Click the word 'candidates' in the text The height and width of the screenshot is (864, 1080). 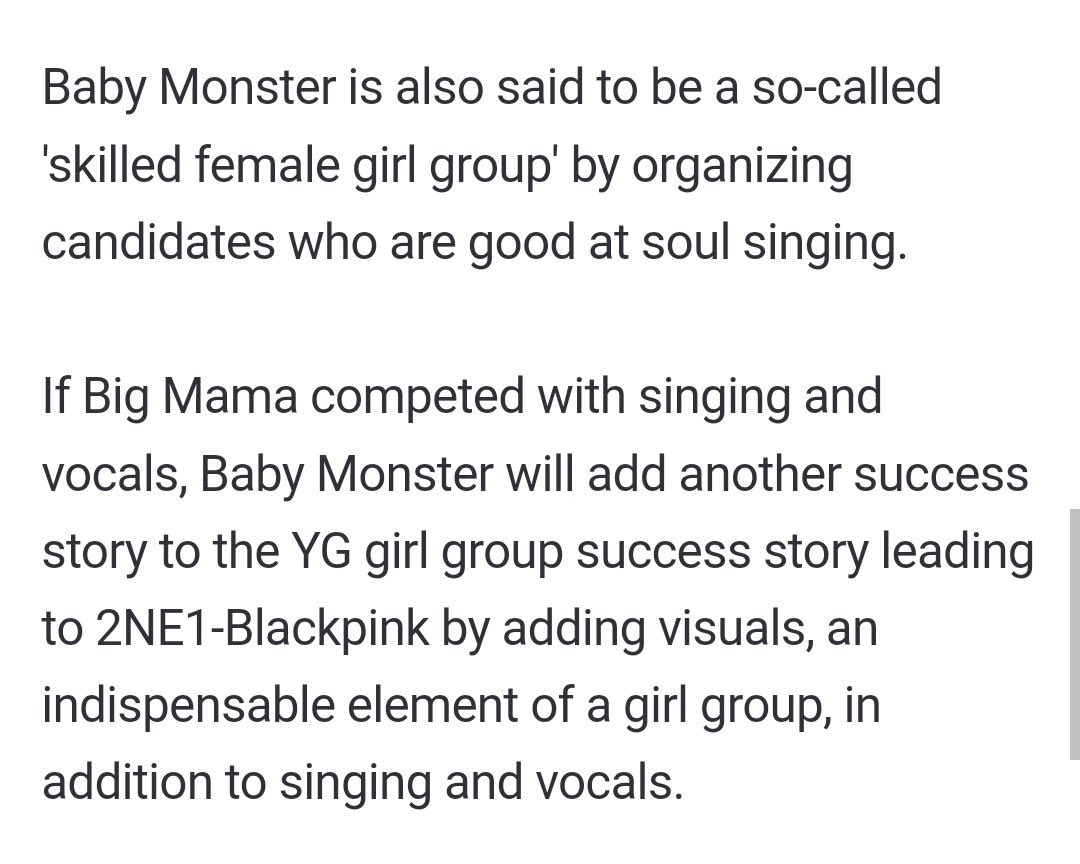click(x=158, y=243)
